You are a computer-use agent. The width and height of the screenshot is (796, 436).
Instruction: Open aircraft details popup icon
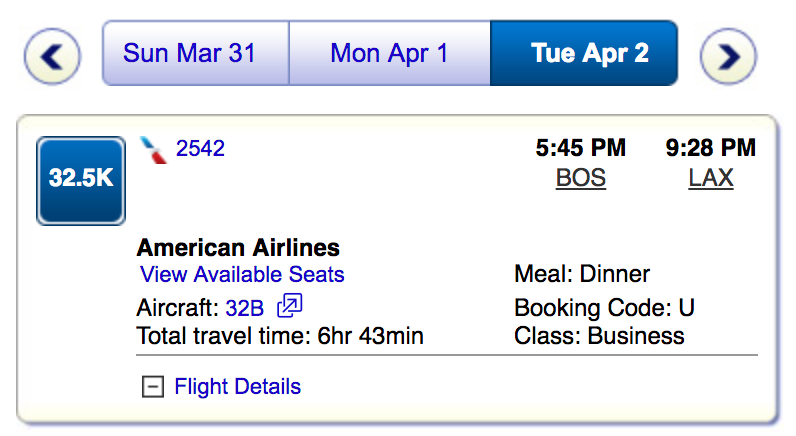[x=289, y=305]
